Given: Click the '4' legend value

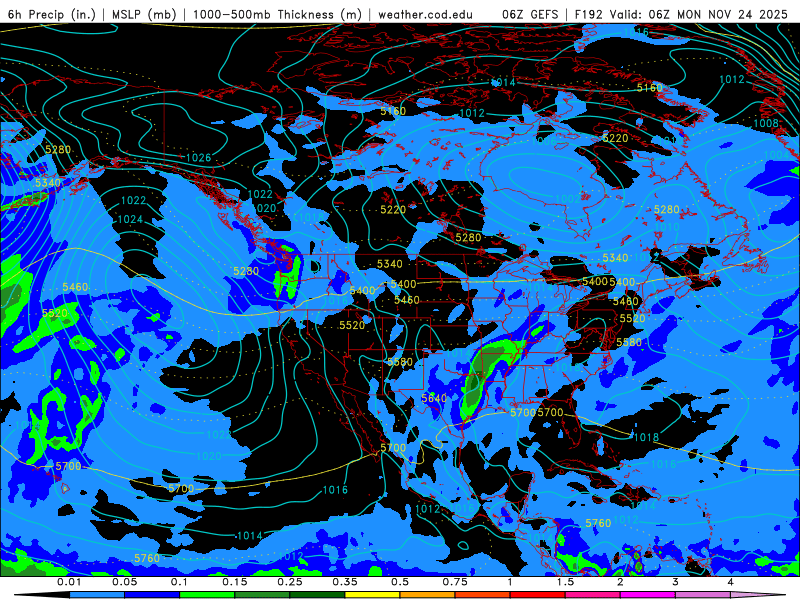Looking at the screenshot, I should [731, 582].
